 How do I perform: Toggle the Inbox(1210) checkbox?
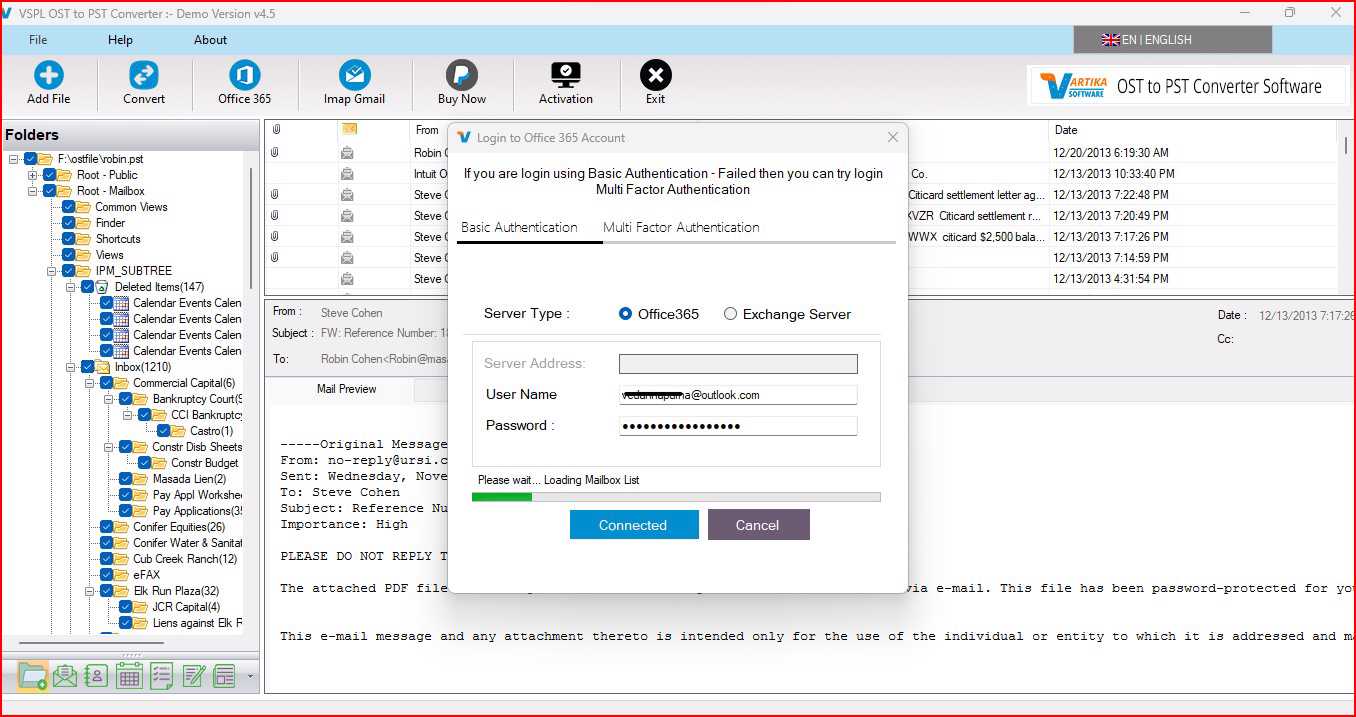click(x=88, y=367)
